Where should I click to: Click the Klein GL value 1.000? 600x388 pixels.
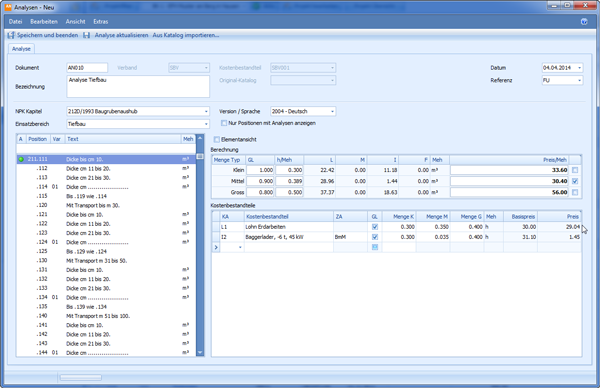click(260, 170)
